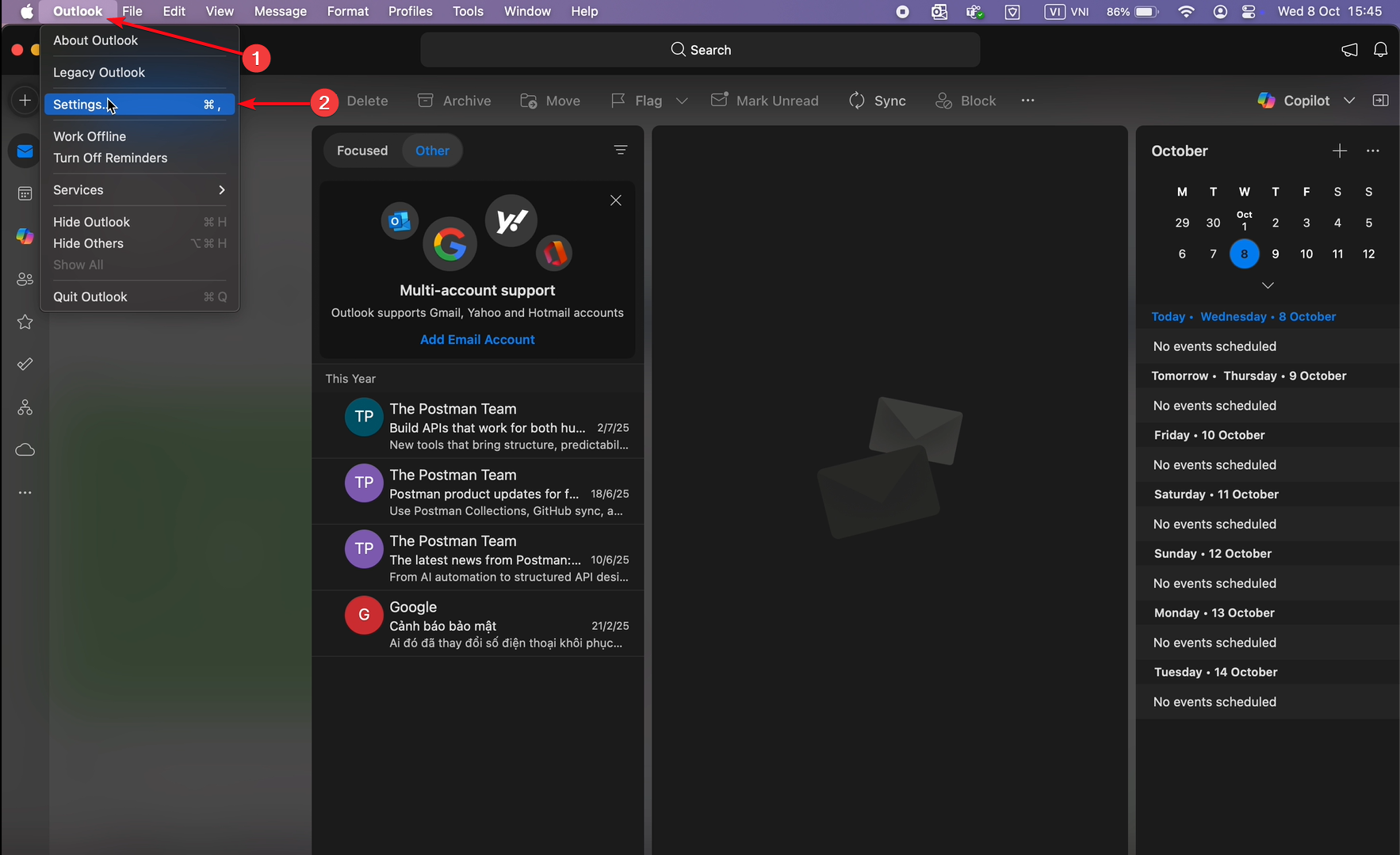The image size is (1400, 855).
Task: Switch to the Focused inbox
Action: click(x=362, y=151)
